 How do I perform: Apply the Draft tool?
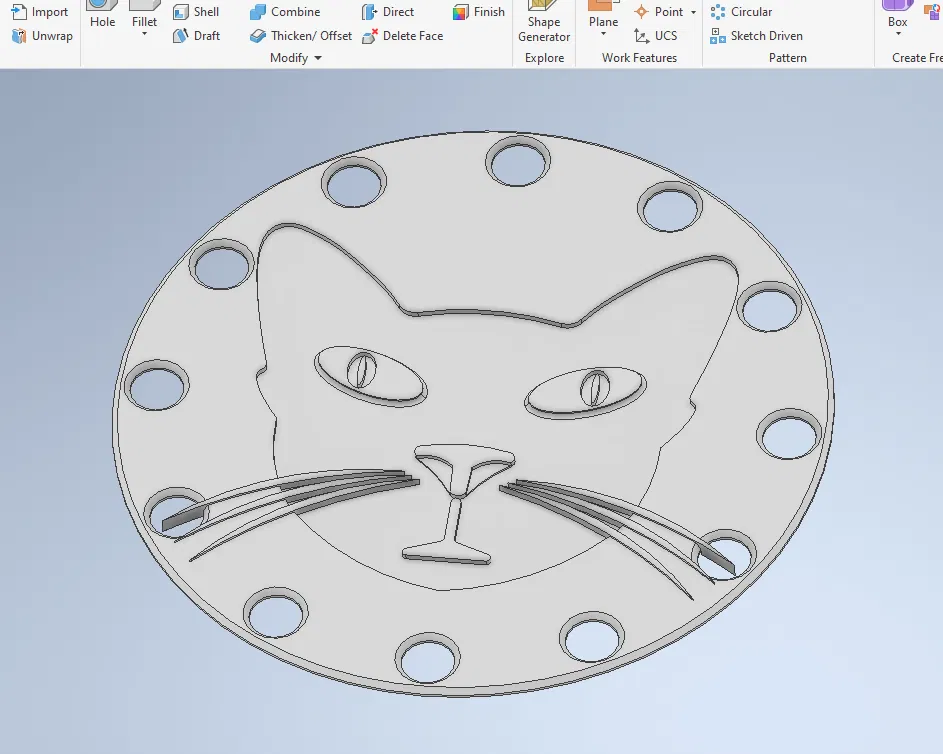[x=196, y=36]
